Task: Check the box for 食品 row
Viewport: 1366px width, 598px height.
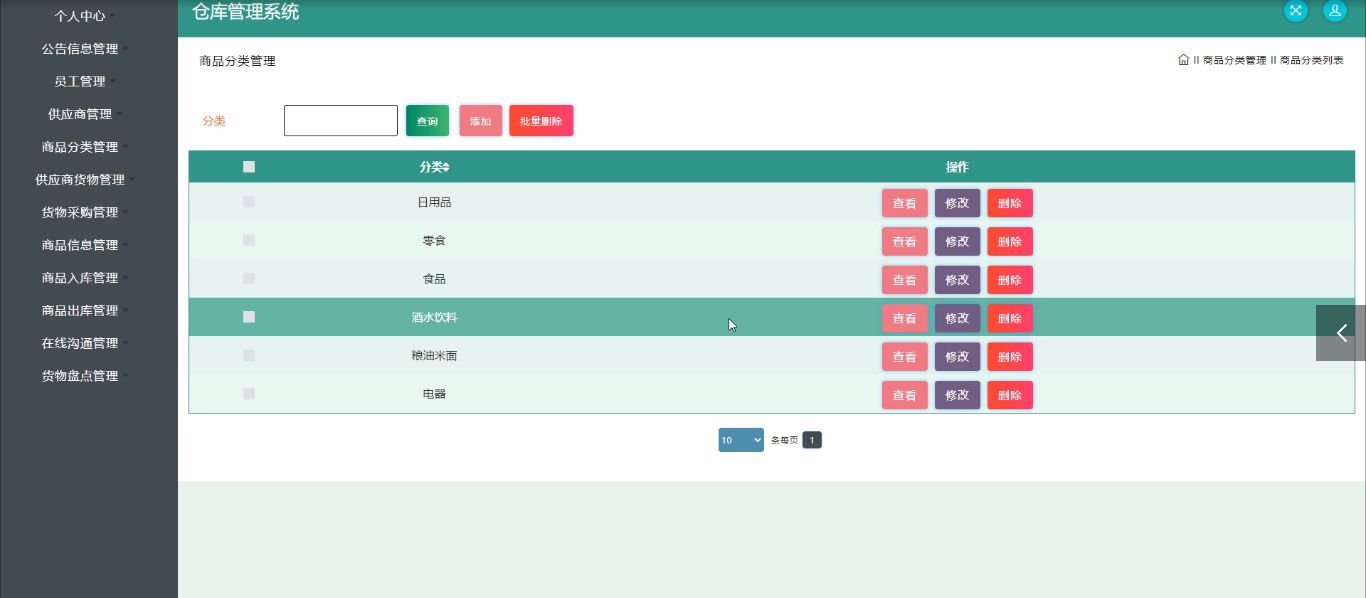Action: [249, 278]
